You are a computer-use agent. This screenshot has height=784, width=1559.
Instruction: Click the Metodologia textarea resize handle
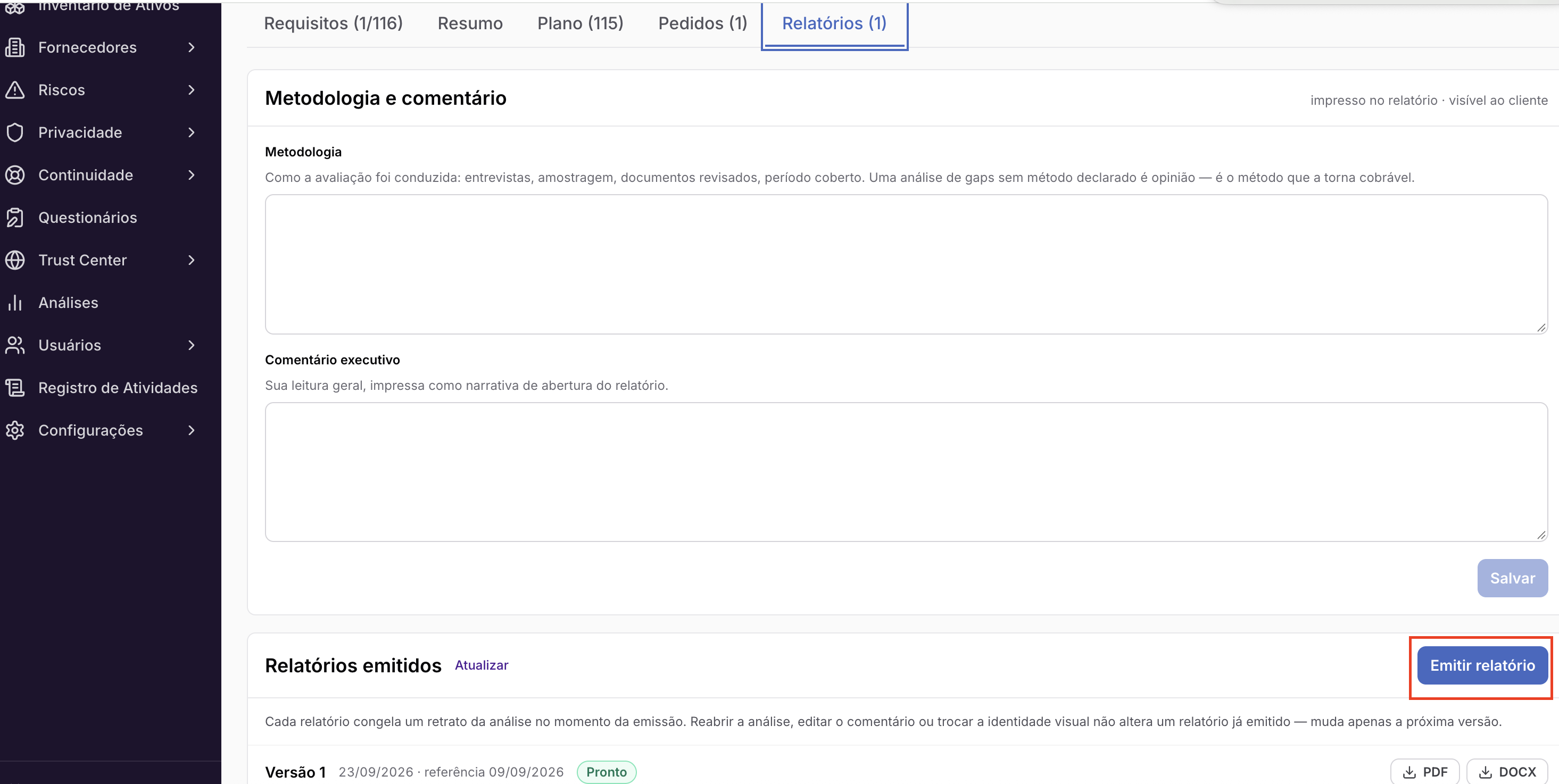click(1541, 327)
